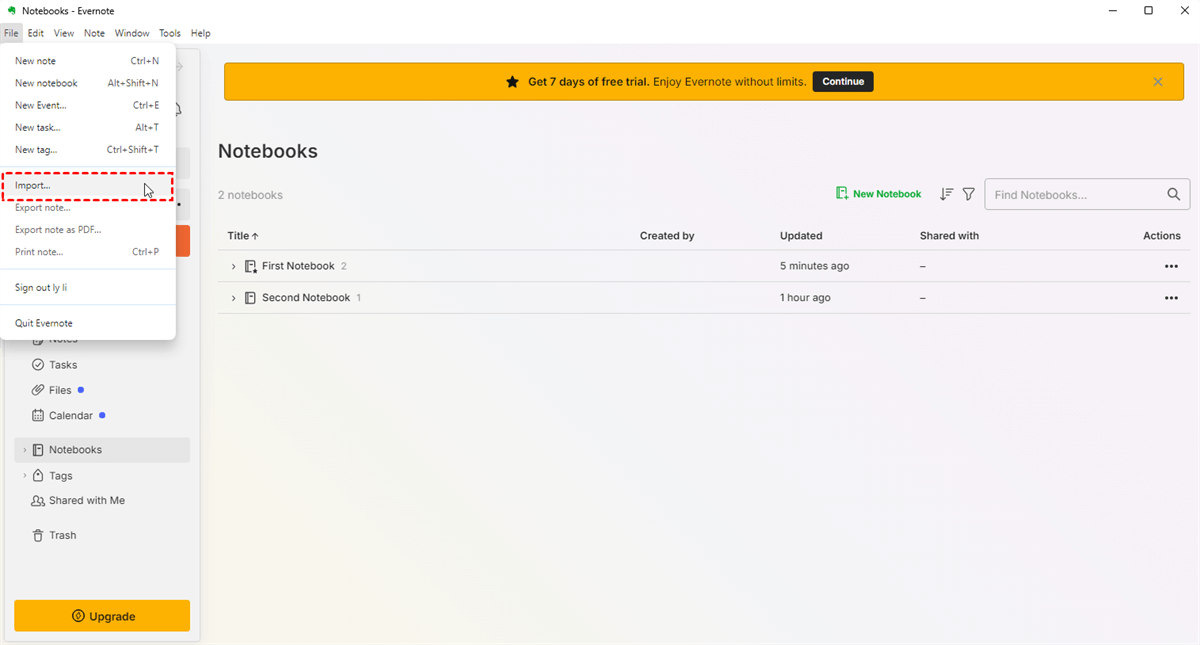Choose New tag... menu entry
The image size is (1200, 645).
click(x=88, y=149)
